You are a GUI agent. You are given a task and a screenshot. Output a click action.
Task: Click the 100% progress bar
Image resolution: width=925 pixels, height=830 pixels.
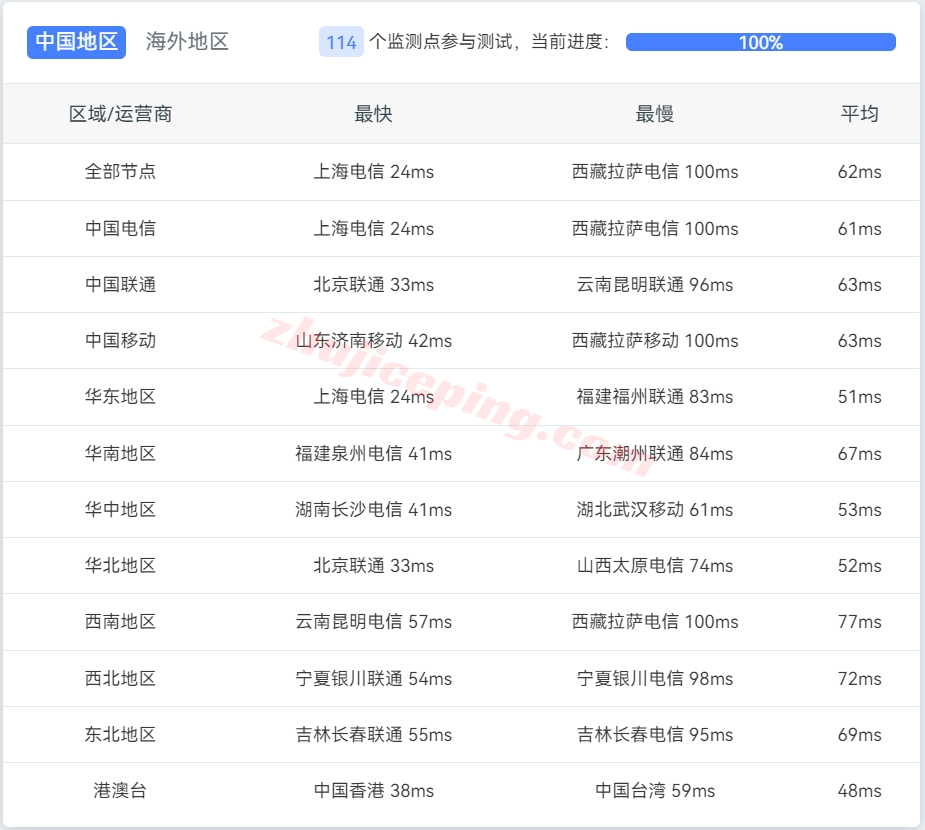760,42
